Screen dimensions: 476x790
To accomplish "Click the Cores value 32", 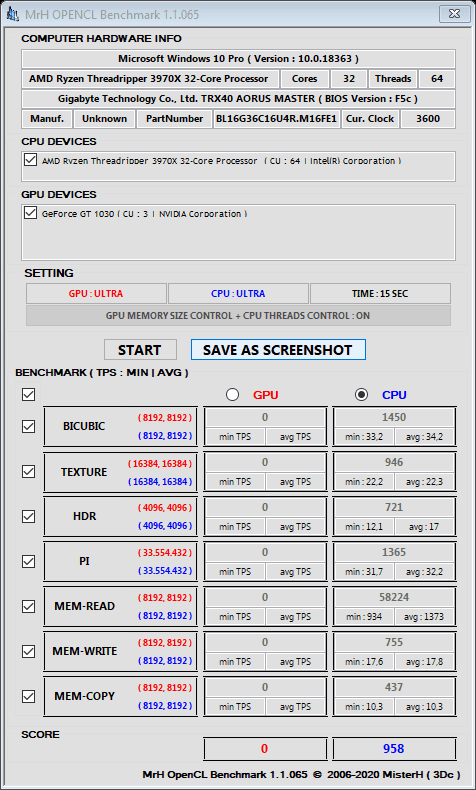I will (x=349, y=79).
